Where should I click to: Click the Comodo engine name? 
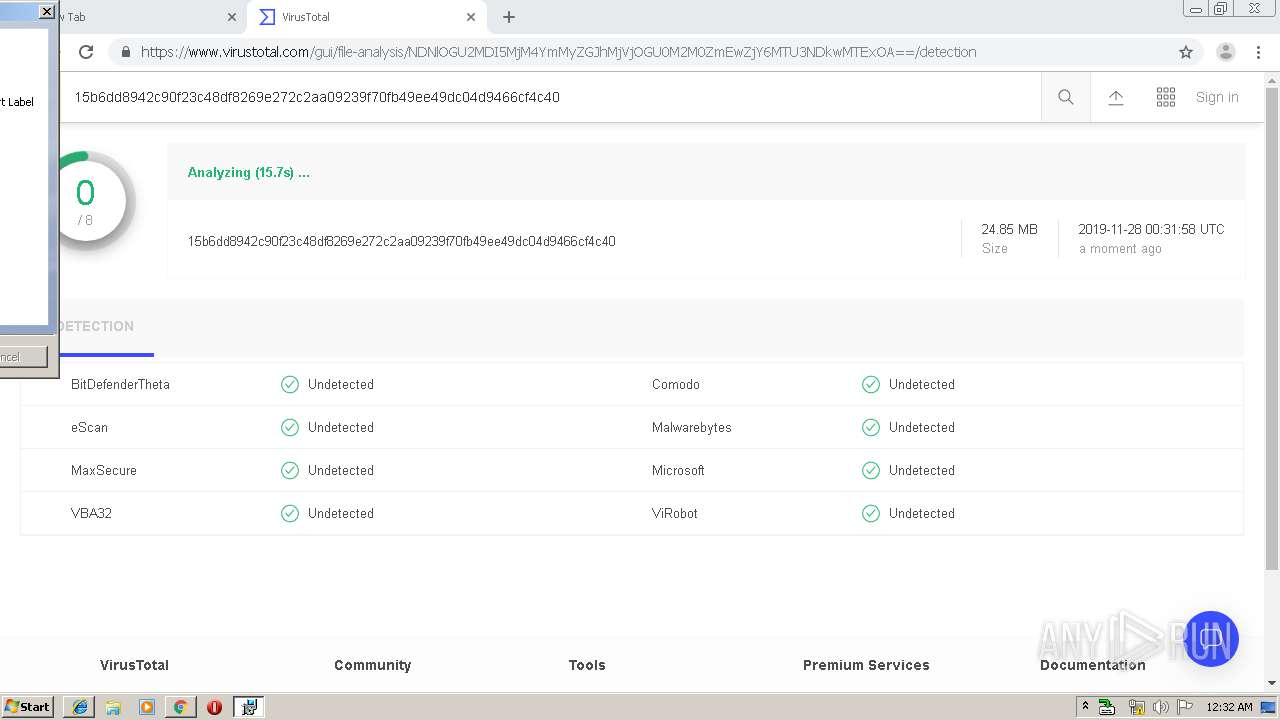tap(676, 384)
